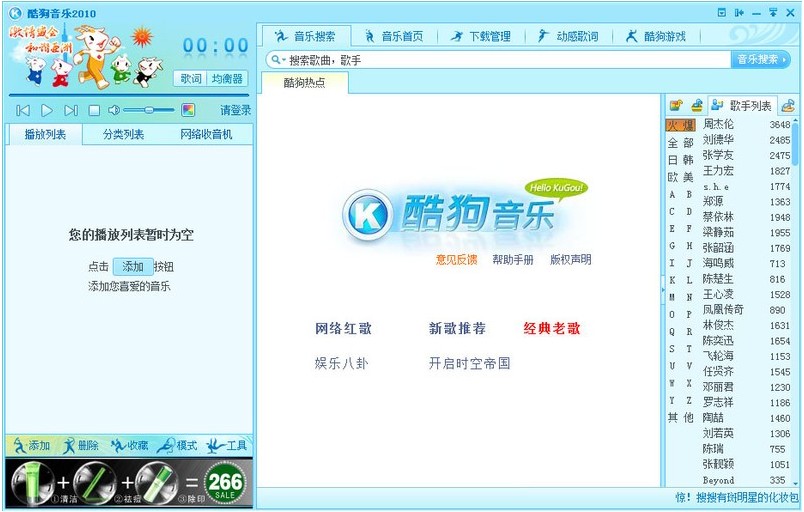Collapse the singer panel using the side arrow
The width and height of the screenshot is (804, 512).
click(x=663, y=290)
